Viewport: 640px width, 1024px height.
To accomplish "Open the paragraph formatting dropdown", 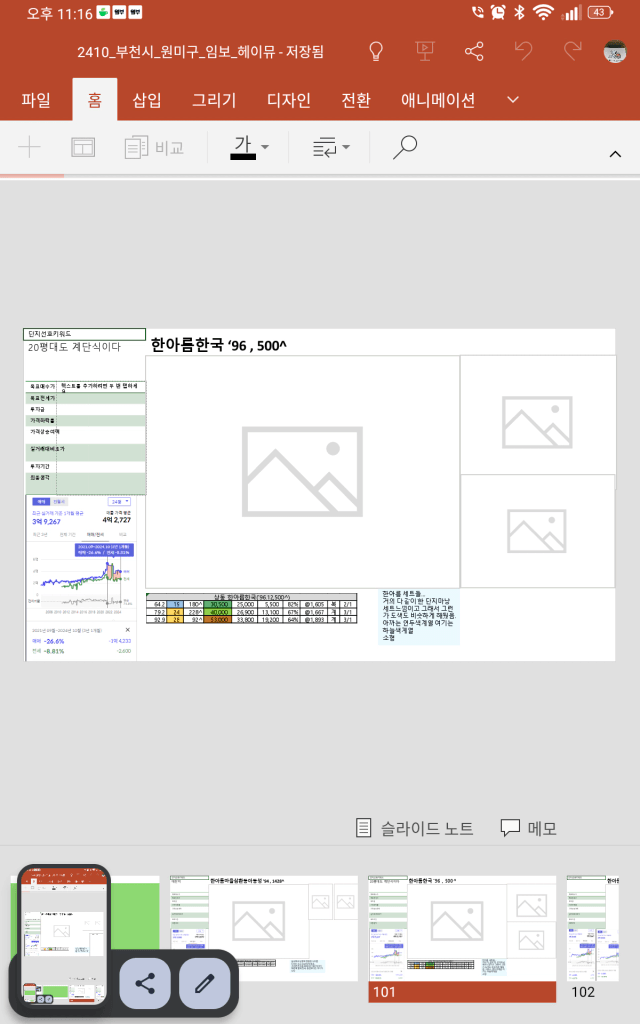I will (x=330, y=147).
